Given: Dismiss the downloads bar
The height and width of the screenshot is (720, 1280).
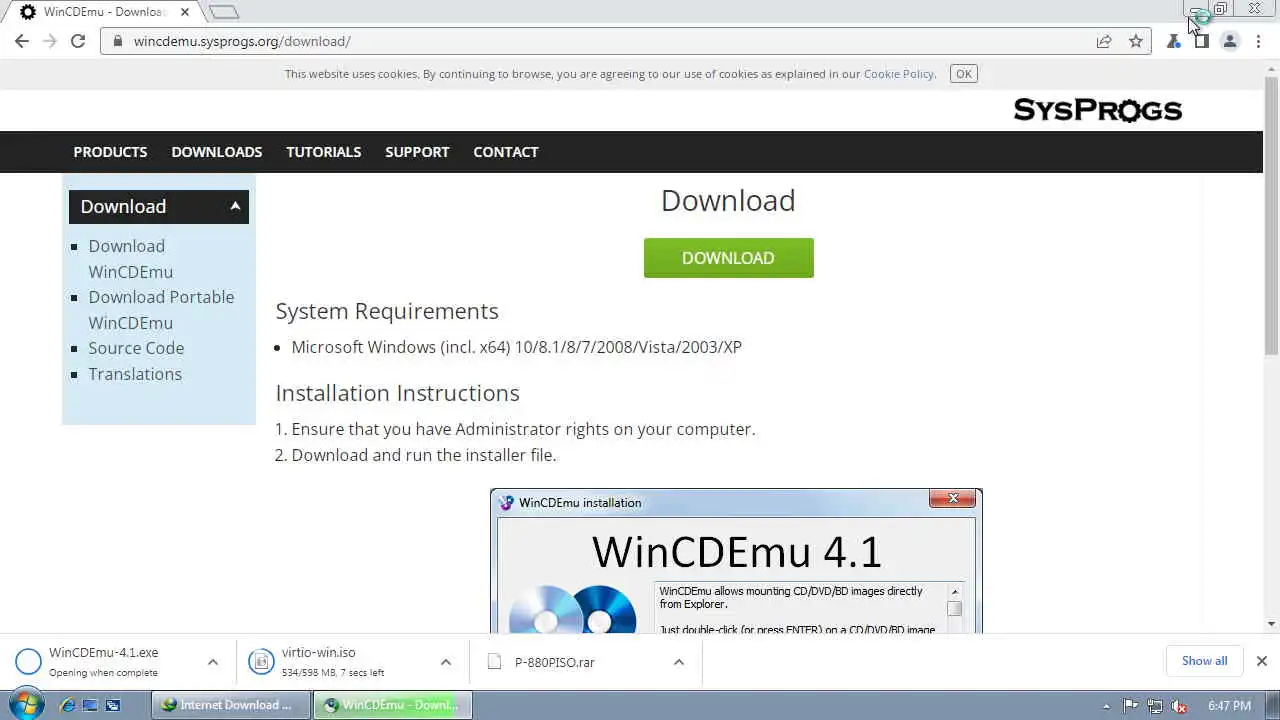Looking at the screenshot, I should pyautogui.click(x=1262, y=661).
